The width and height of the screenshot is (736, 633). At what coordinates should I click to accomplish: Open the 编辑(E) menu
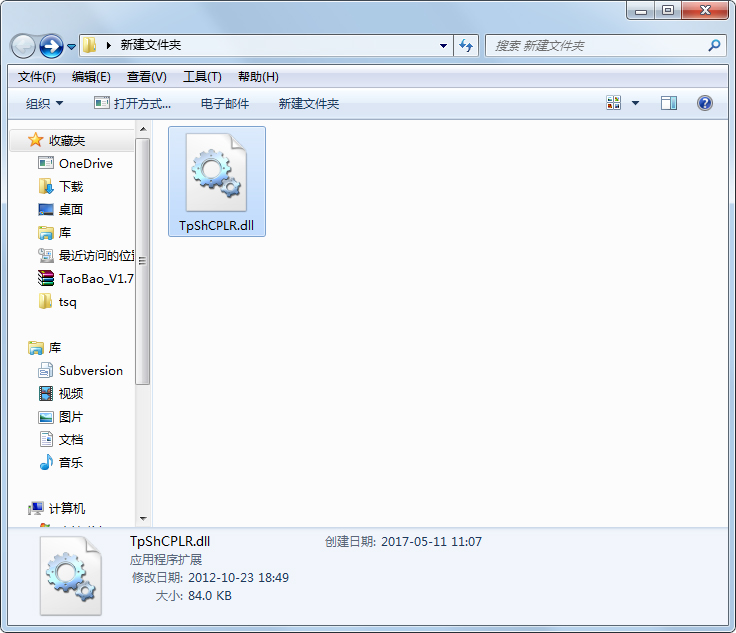[91, 76]
